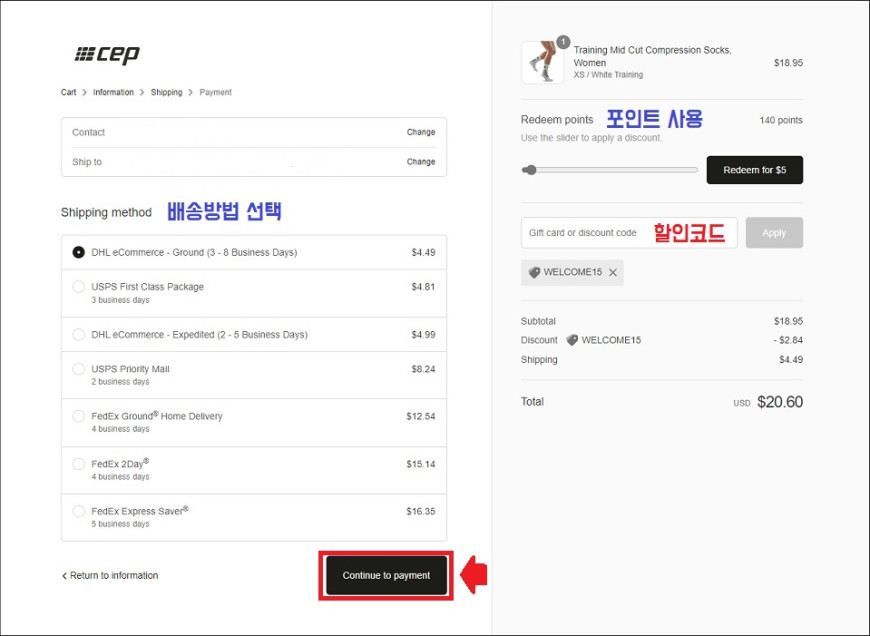
Task: Click the redeem points slider handle
Action: tap(531, 170)
